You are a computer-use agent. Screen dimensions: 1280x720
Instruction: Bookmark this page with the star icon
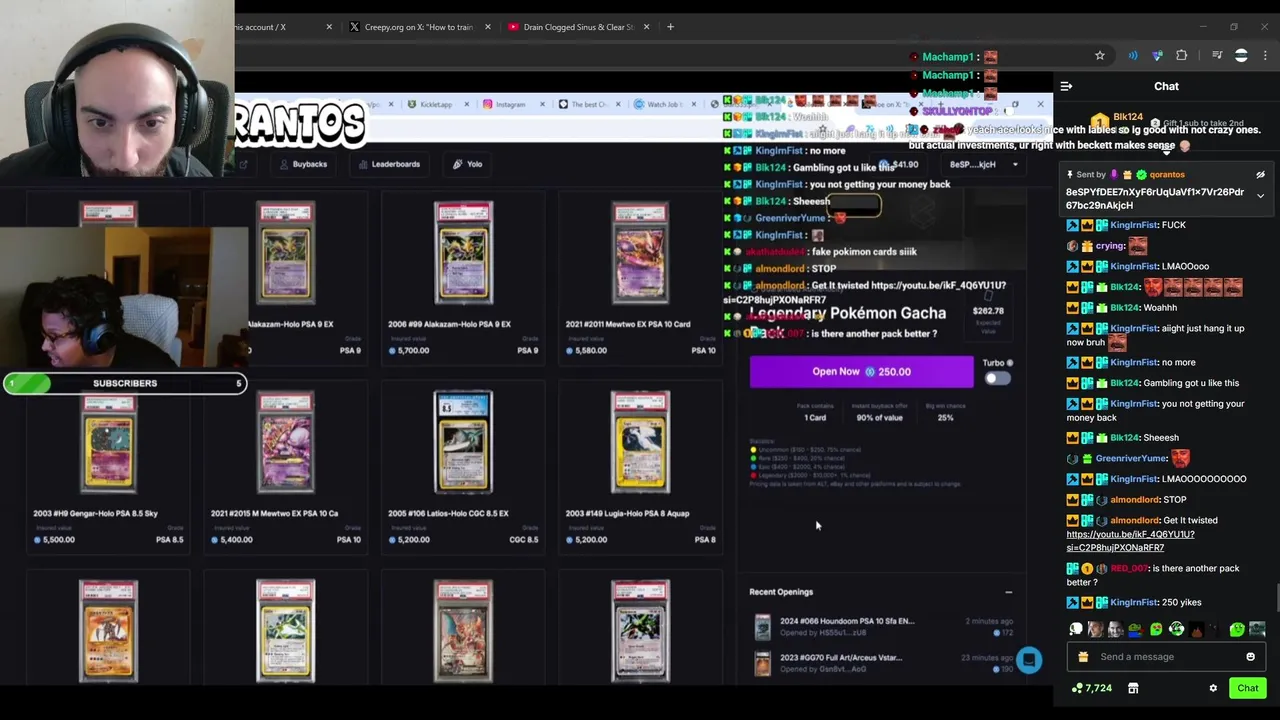[1100, 56]
